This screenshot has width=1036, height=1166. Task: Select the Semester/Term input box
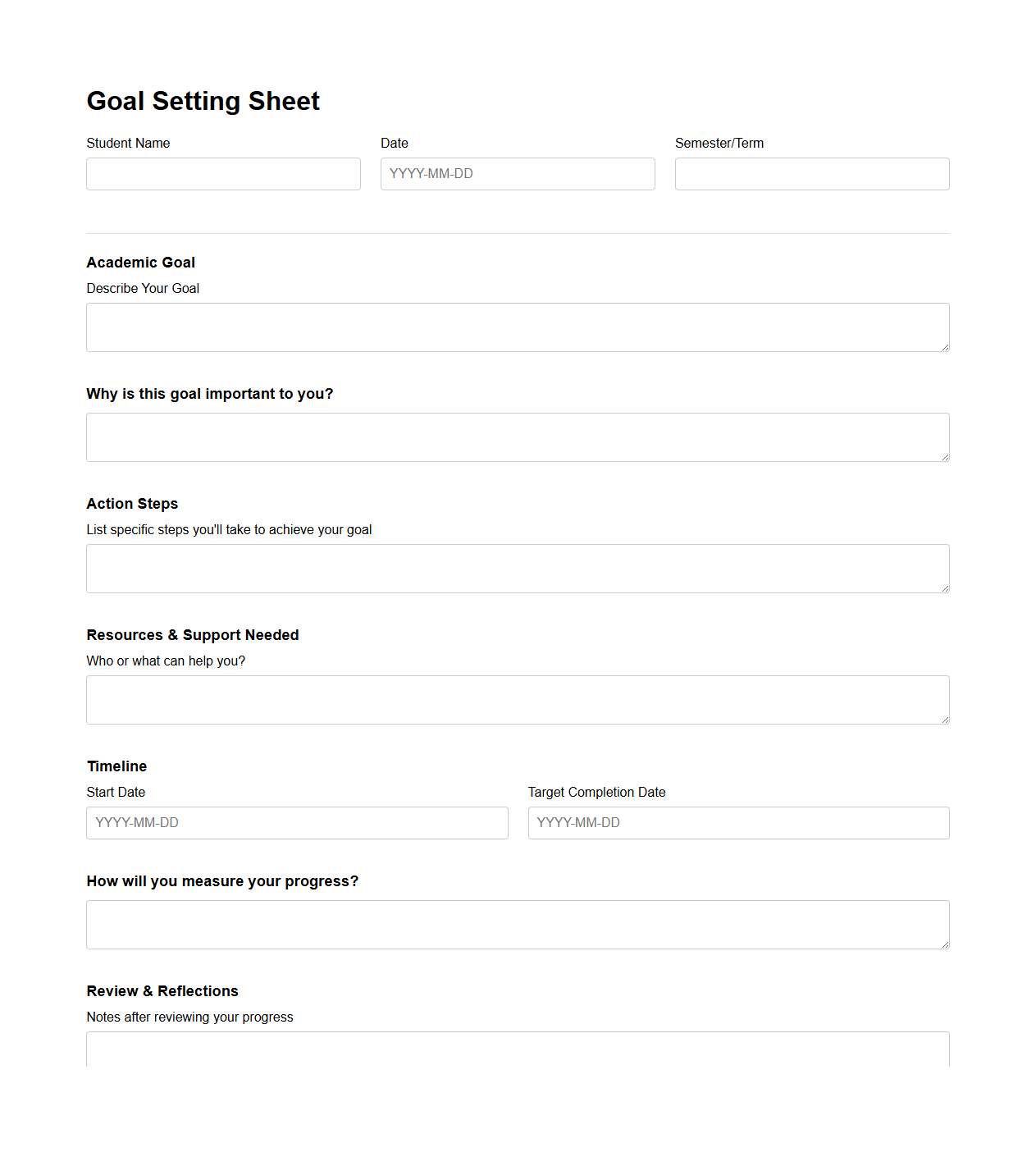click(811, 174)
